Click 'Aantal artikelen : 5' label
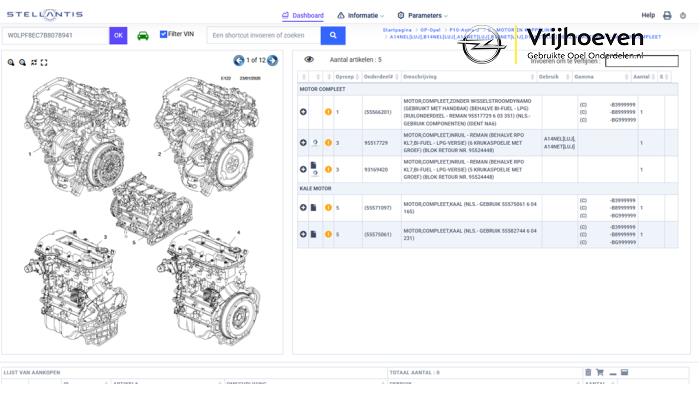Viewport: 700px width, 394px height. click(355, 60)
